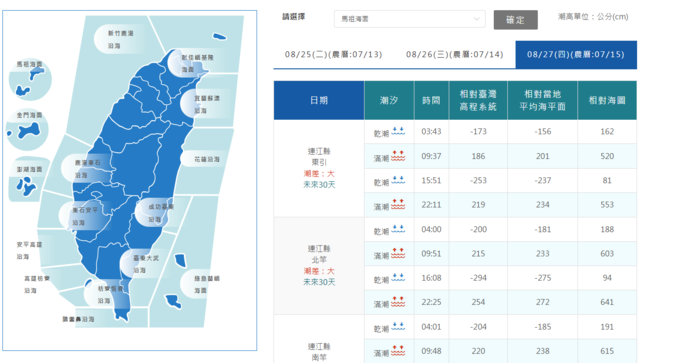Click the 確定 confirm button
This screenshot has width=700, height=363.
(516, 20)
